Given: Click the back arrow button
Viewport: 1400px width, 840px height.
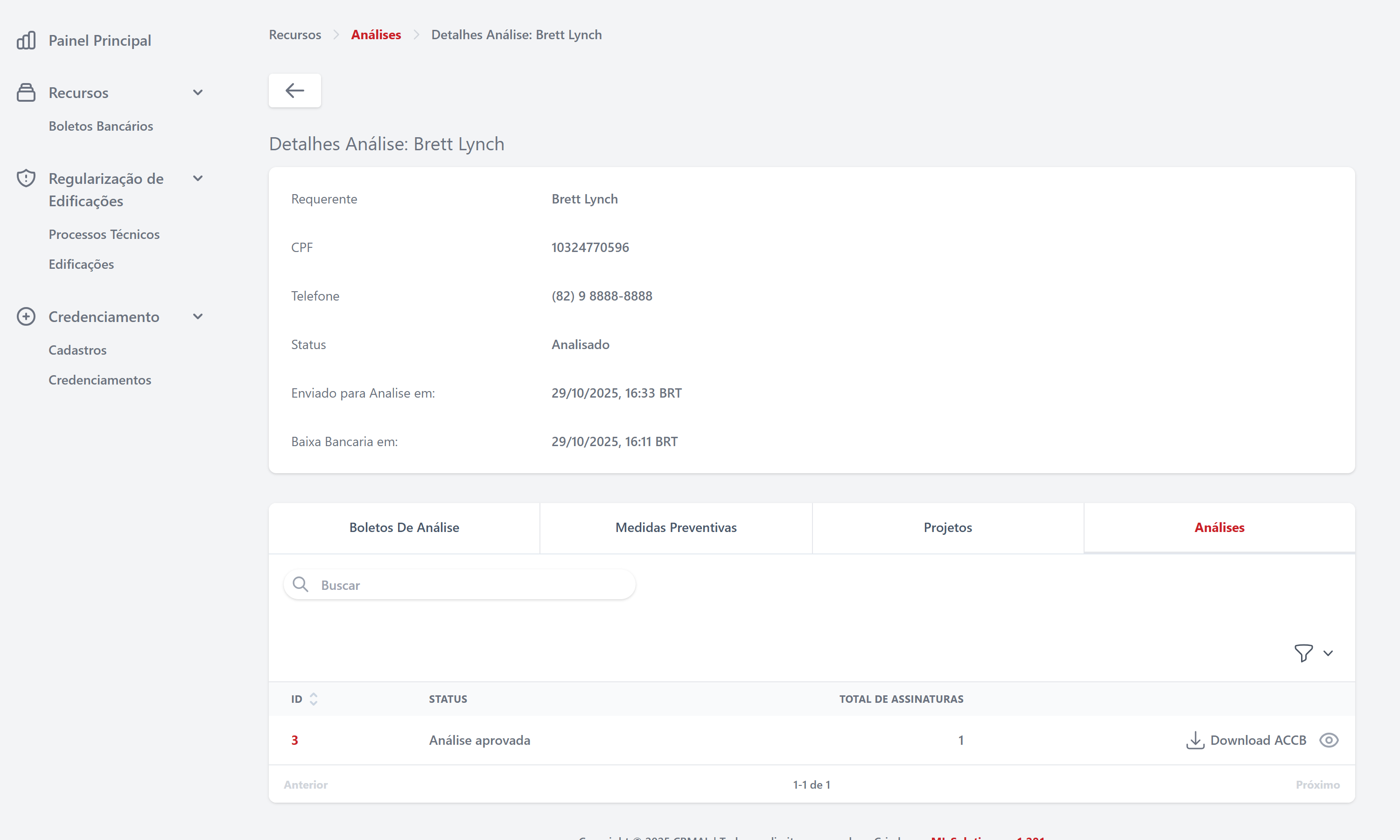Looking at the screenshot, I should pos(294,91).
